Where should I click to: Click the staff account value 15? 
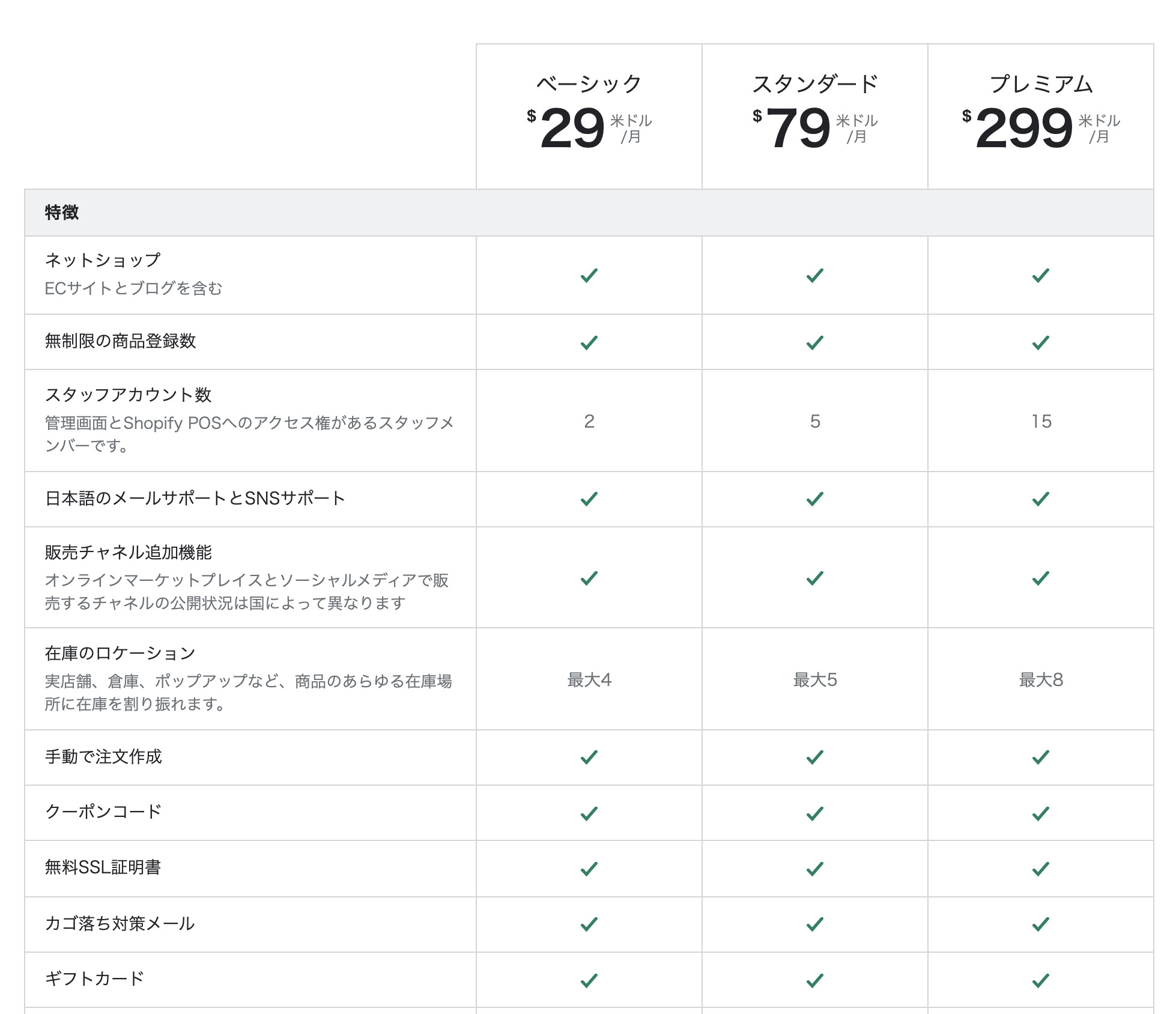tap(1041, 421)
